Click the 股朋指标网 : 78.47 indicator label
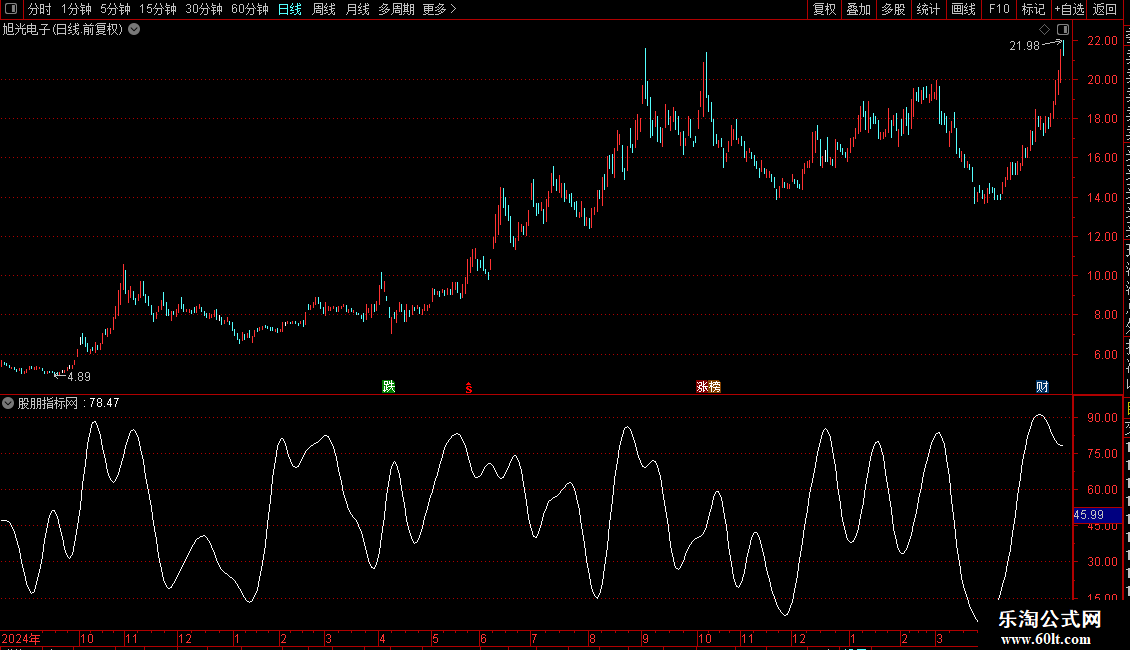The height and width of the screenshot is (650, 1130). tap(68, 404)
